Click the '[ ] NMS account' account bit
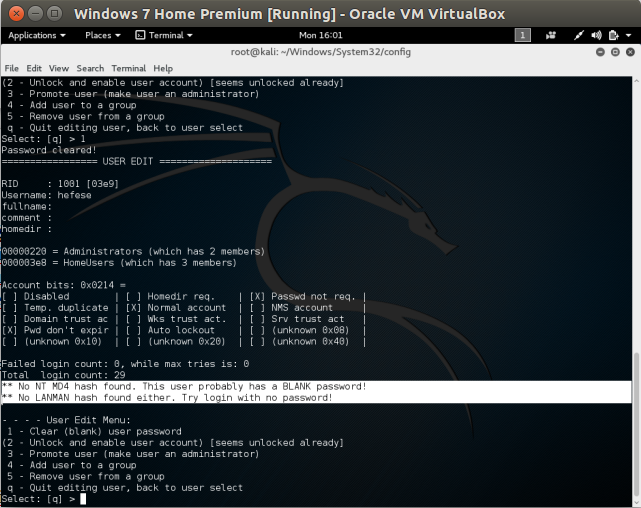 tap(291, 307)
